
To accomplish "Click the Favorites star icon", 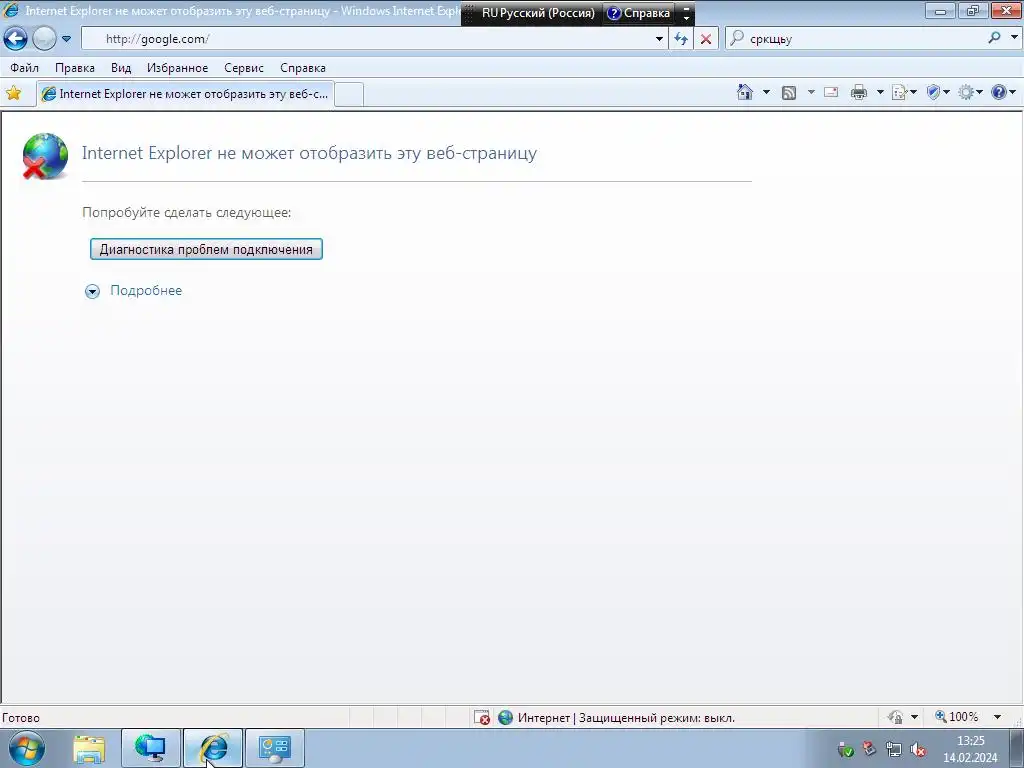I will coord(14,93).
